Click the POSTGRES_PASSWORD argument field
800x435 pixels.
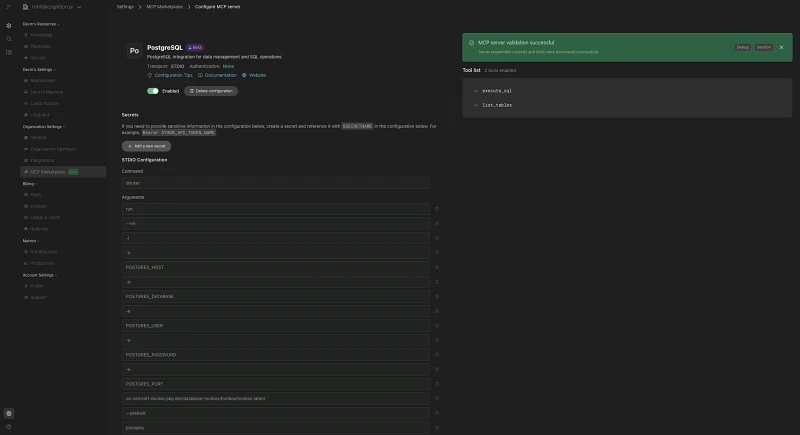(x=276, y=355)
